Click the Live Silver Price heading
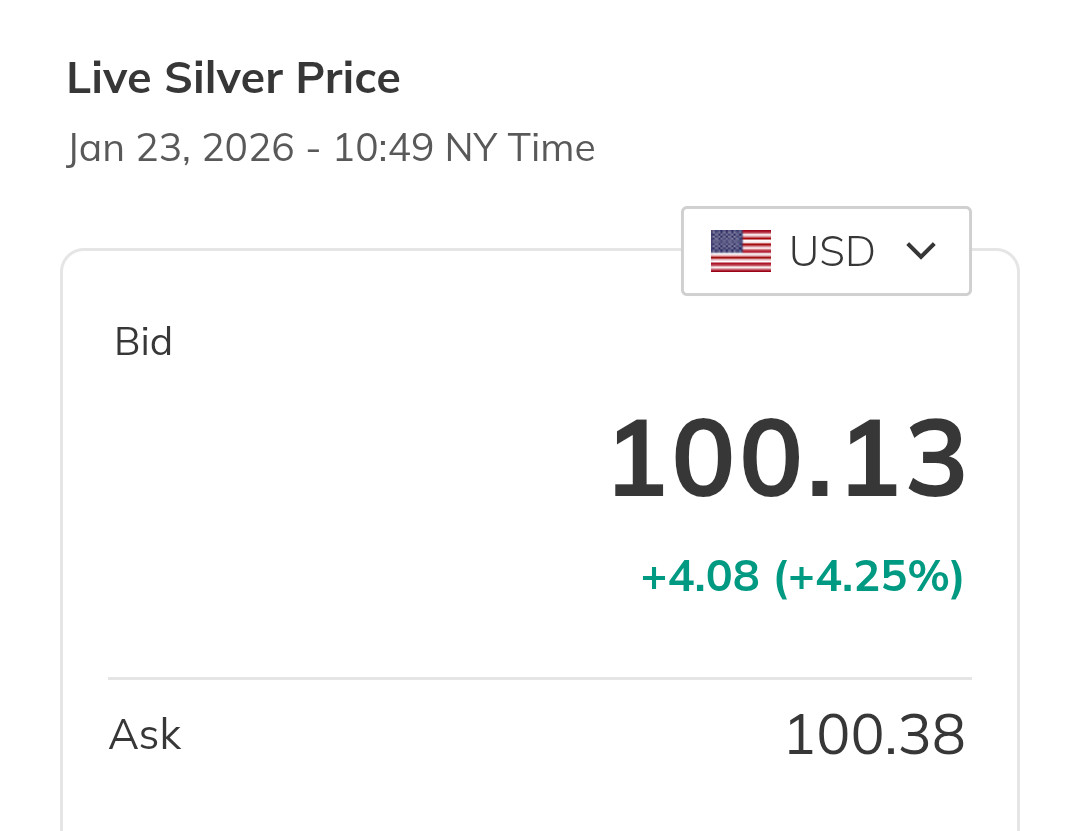The height and width of the screenshot is (831, 1080). point(233,78)
